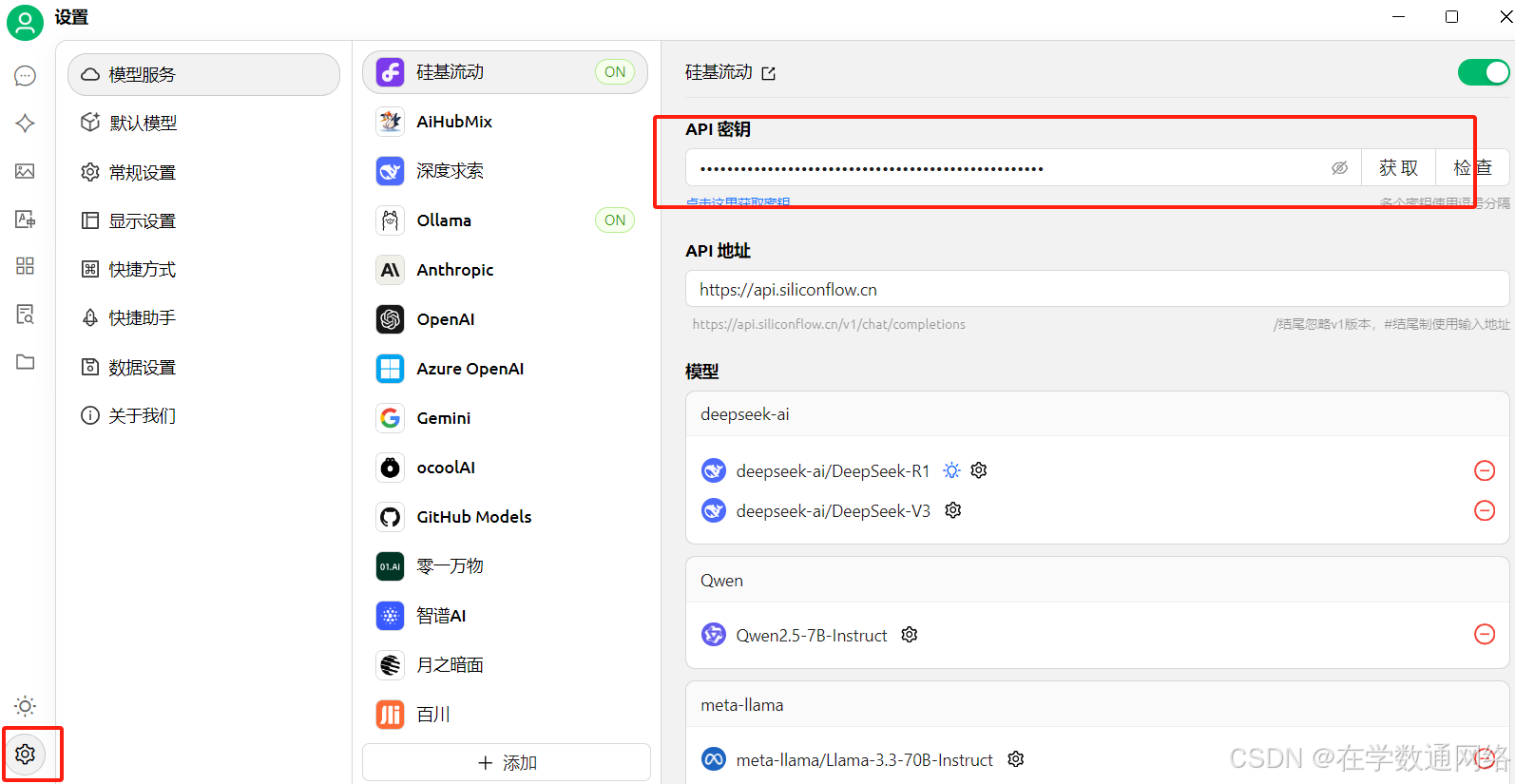Open the 显示设置 settings section
Image resolution: width=1515 pixels, height=784 pixels.
(203, 220)
